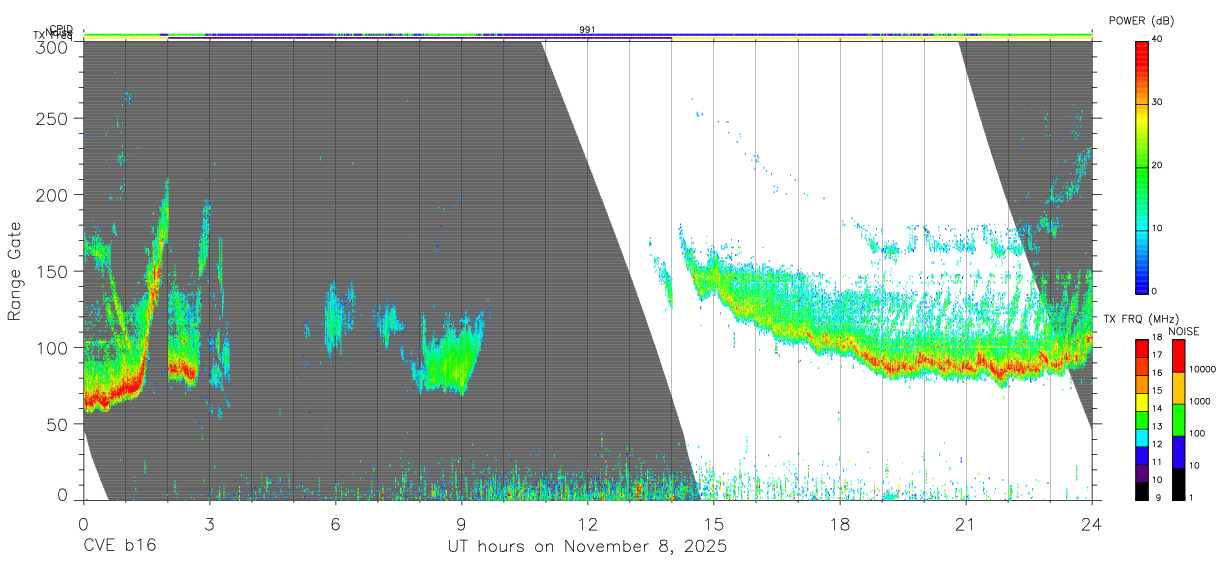1228x567 pixels.
Task: Click the 14 label on the TX FRQ scale
Action: click(1157, 409)
